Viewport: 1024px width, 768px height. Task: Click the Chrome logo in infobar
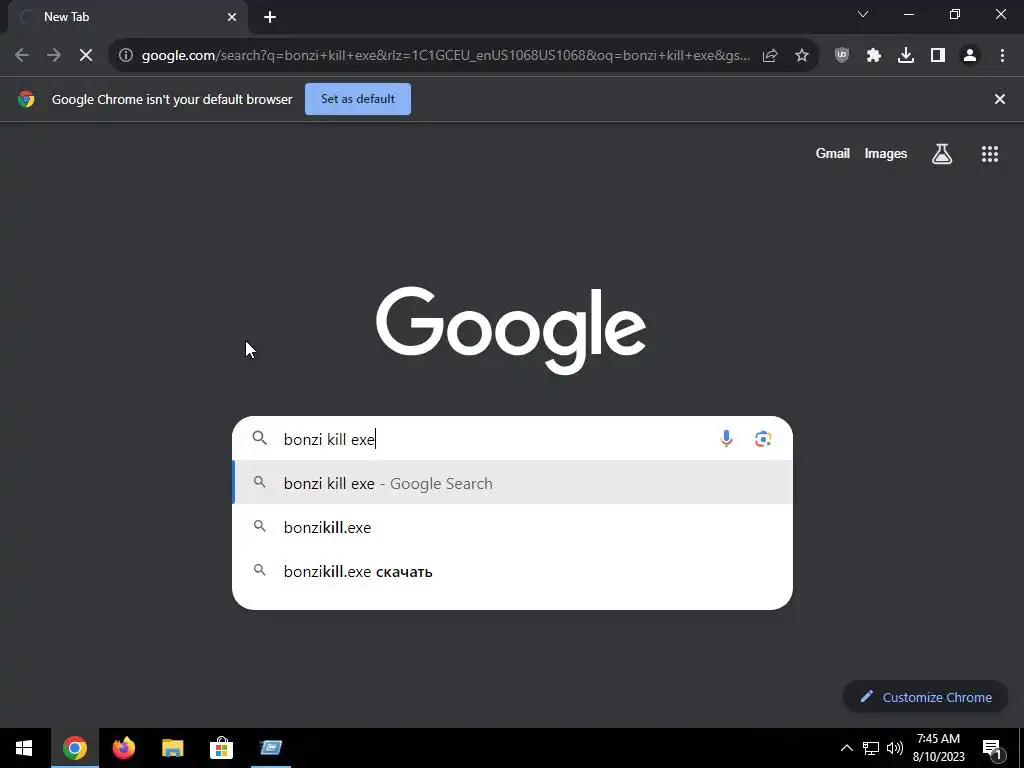click(26, 99)
